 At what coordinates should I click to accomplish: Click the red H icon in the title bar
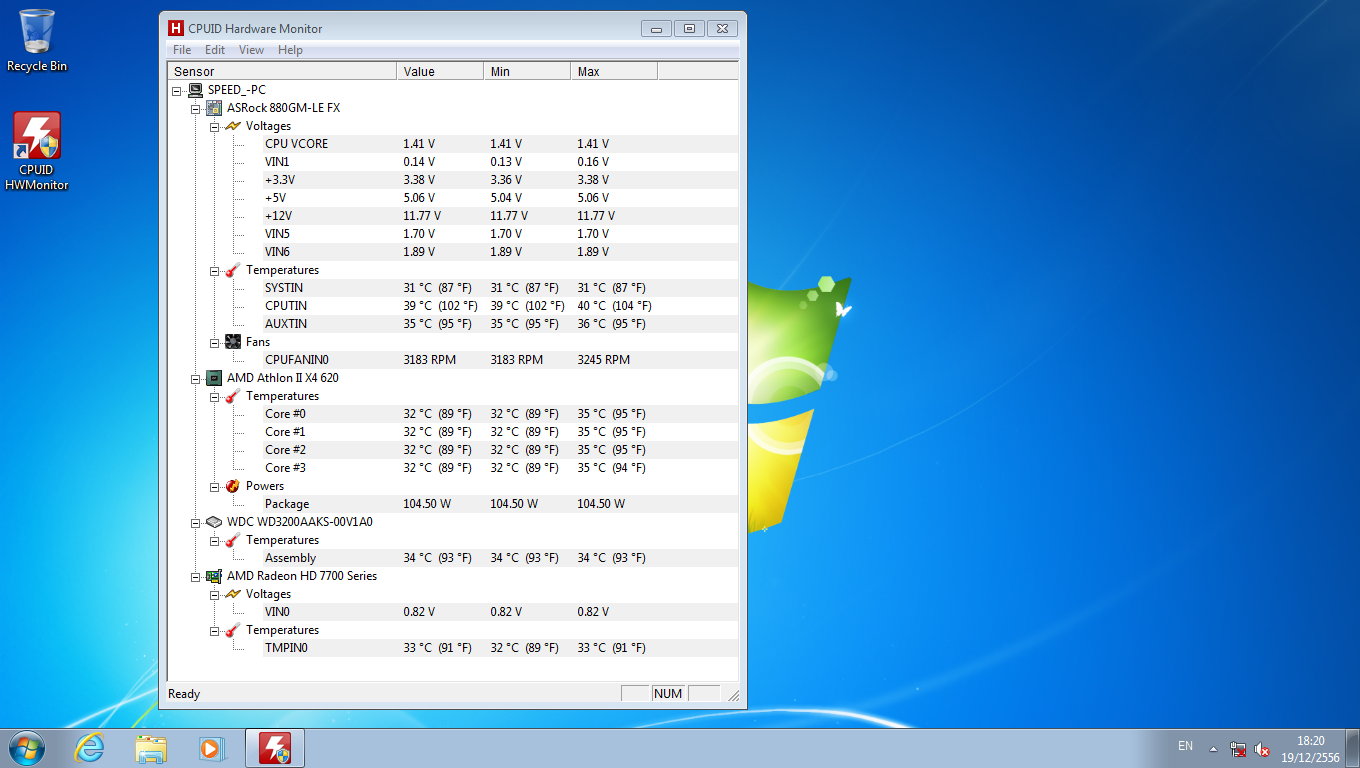pyautogui.click(x=176, y=28)
